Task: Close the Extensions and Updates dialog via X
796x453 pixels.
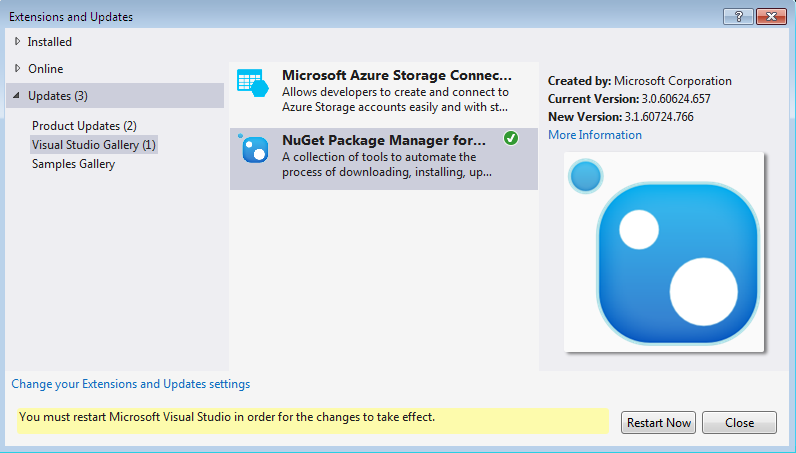Action: tap(769, 16)
